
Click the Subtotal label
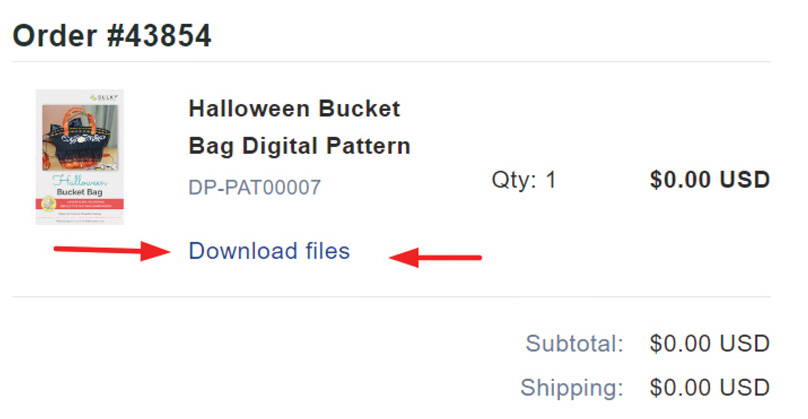pos(574,343)
